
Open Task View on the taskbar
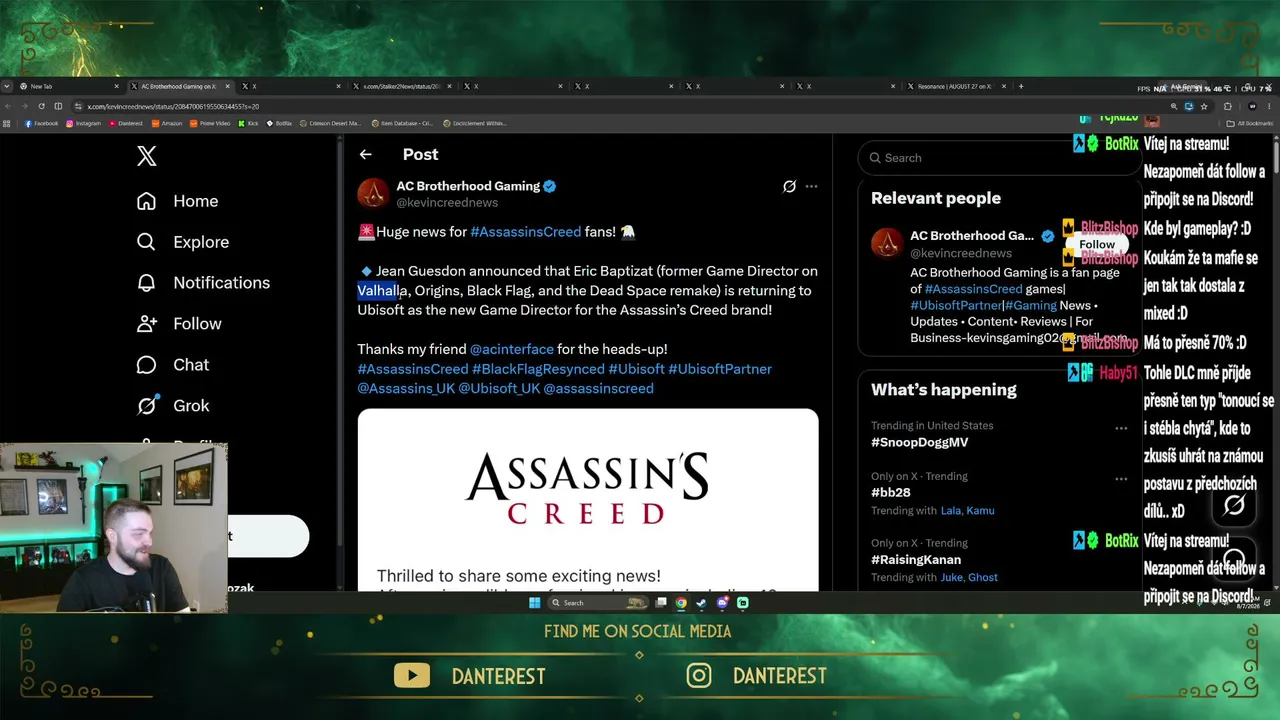[x=661, y=603]
